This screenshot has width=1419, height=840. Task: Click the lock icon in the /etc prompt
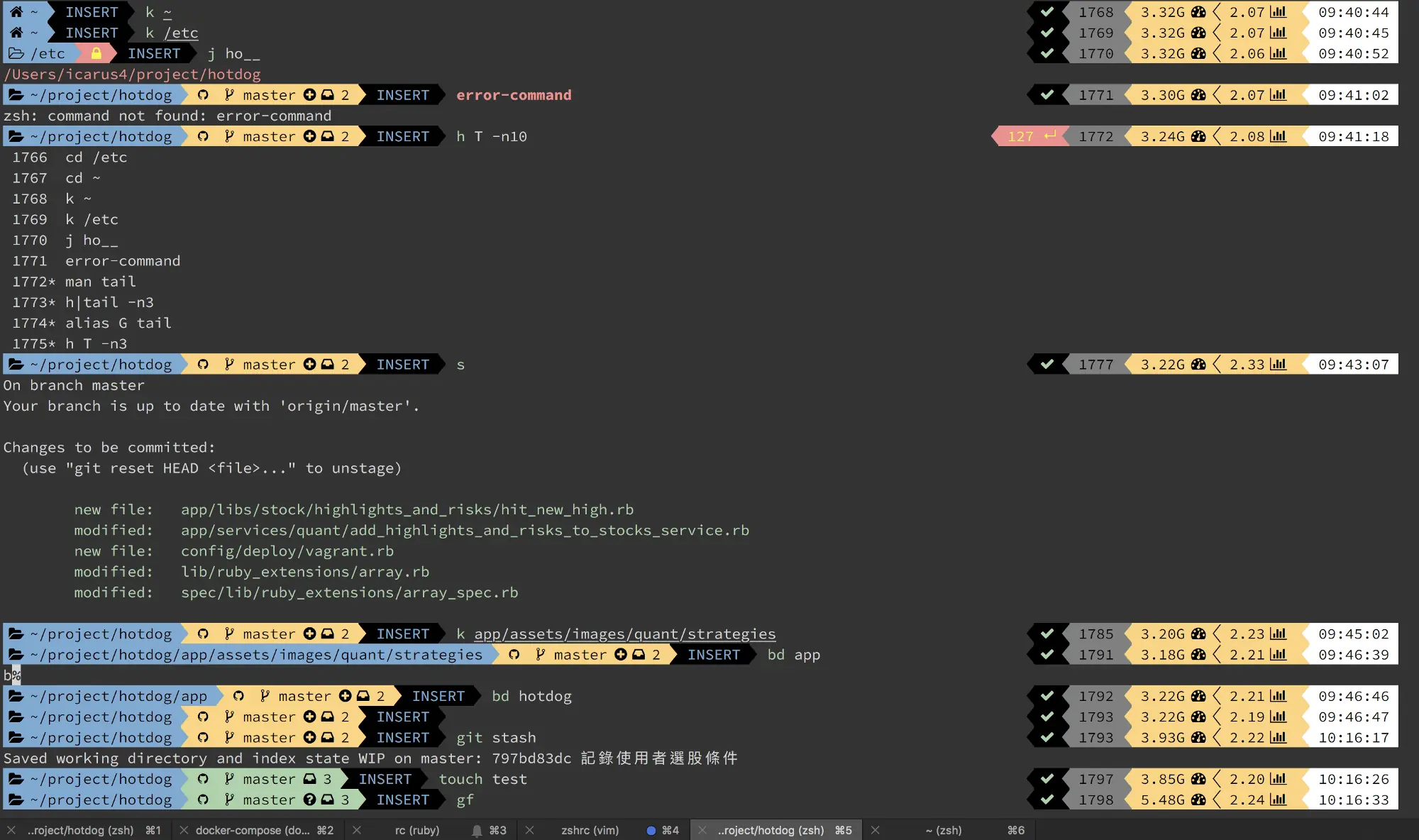tap(94, 53)
